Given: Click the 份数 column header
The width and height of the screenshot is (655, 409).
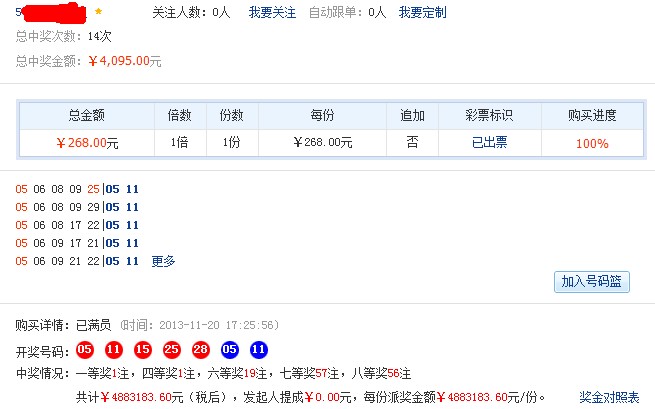Looking at the screenshot, I should (231, 115).
